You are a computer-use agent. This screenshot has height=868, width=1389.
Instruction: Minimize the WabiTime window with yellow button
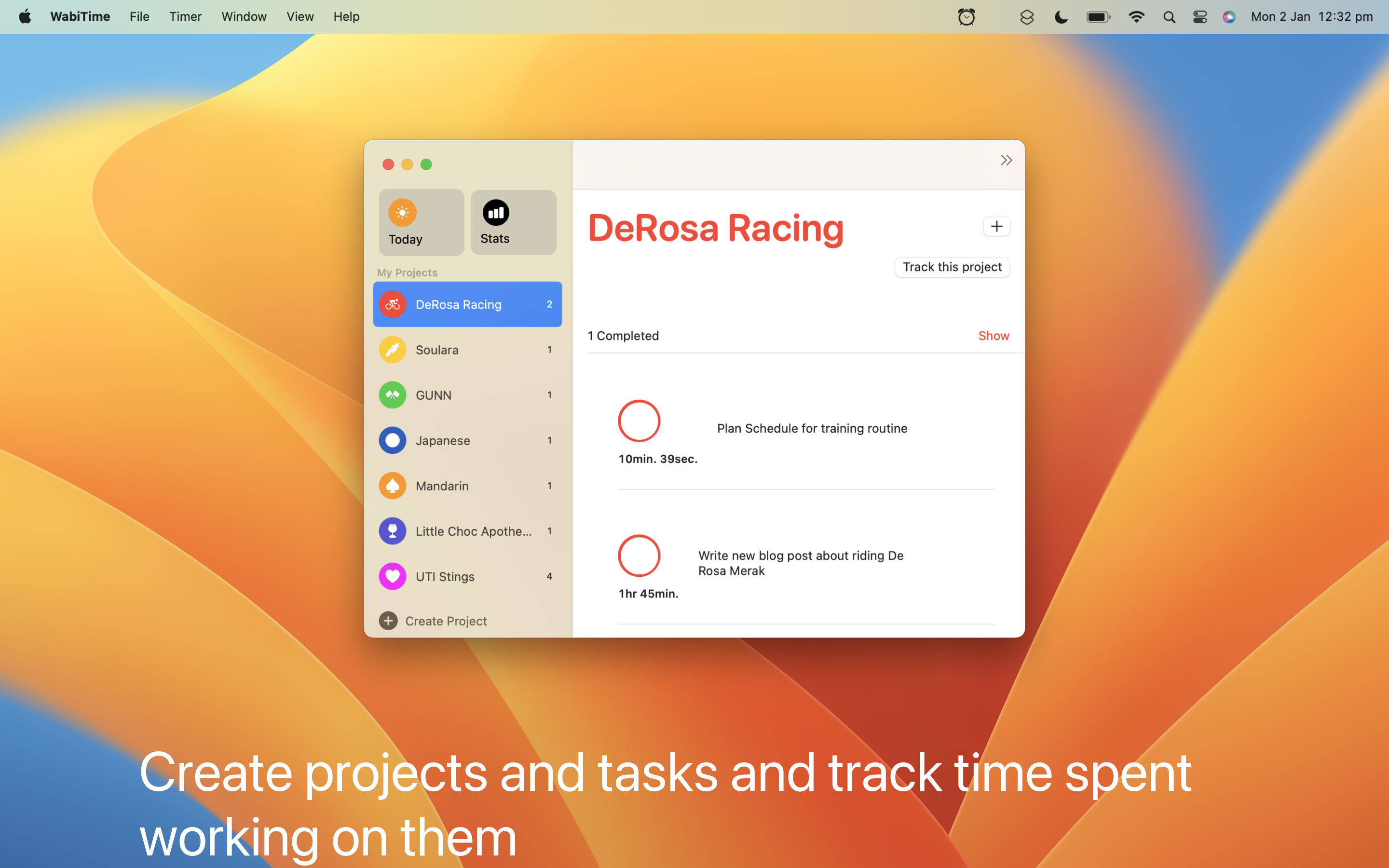tap(407, 165)
